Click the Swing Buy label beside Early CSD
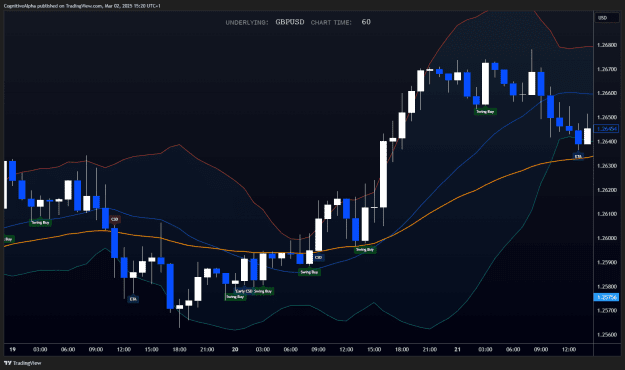 click(x=263, y=291)
